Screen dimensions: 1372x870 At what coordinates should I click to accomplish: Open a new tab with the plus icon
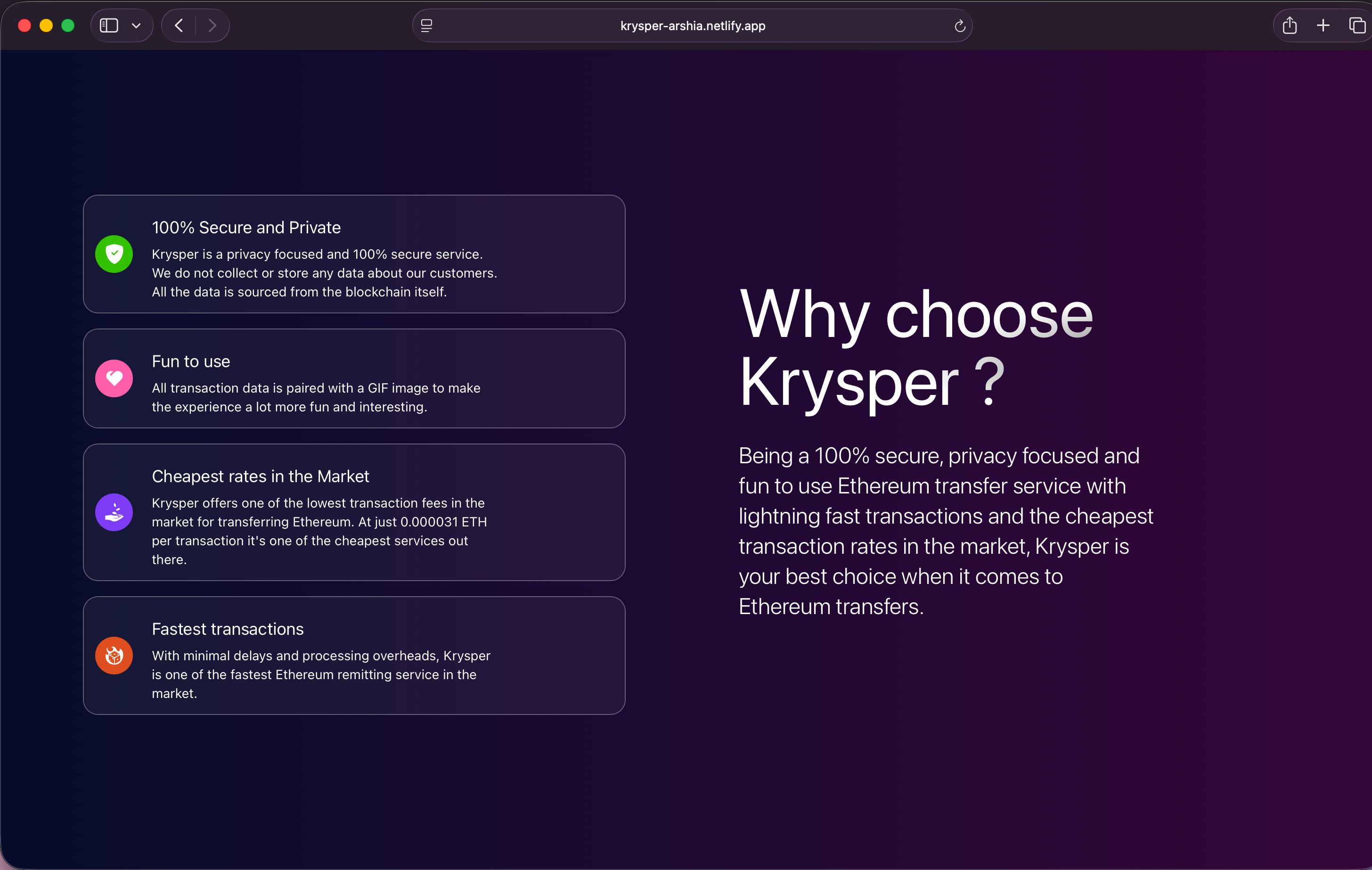pyautogui.click(x=1323, y=25)
